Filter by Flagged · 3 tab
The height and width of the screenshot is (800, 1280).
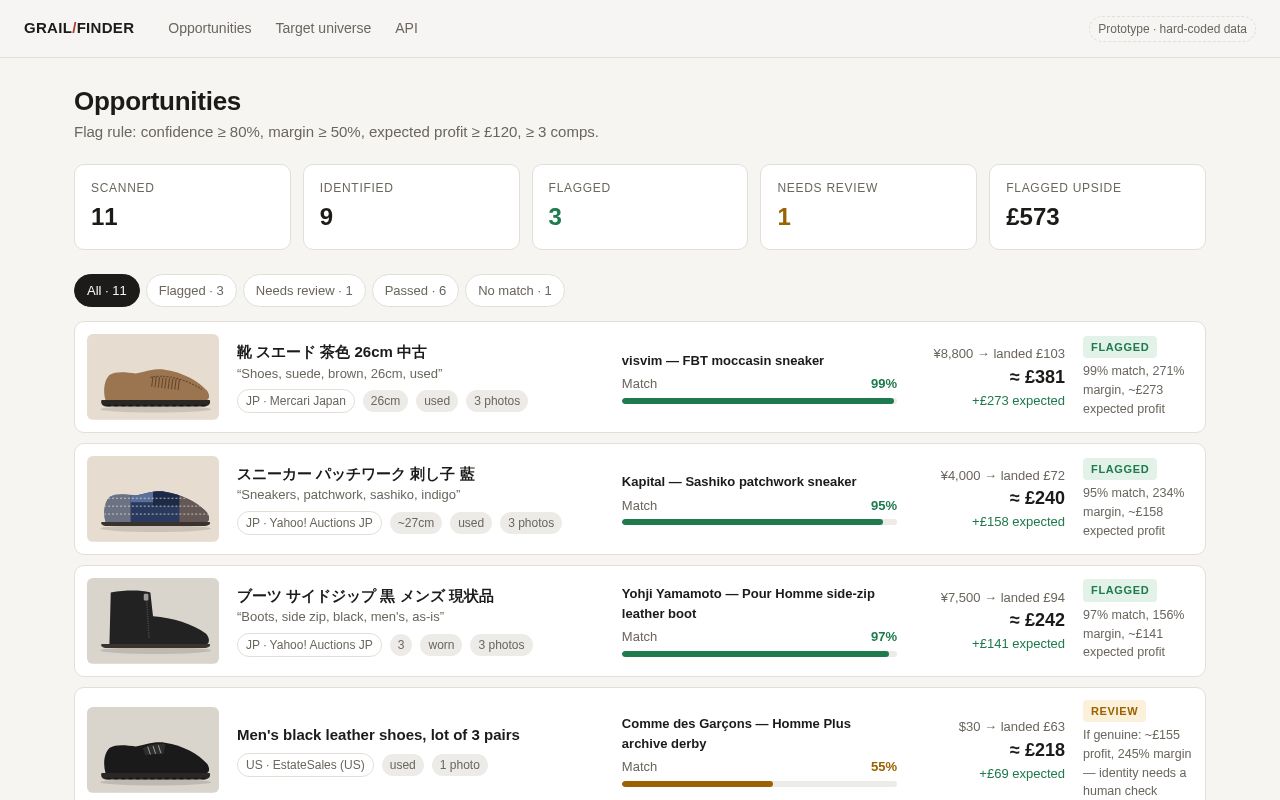tap(191, 290)
